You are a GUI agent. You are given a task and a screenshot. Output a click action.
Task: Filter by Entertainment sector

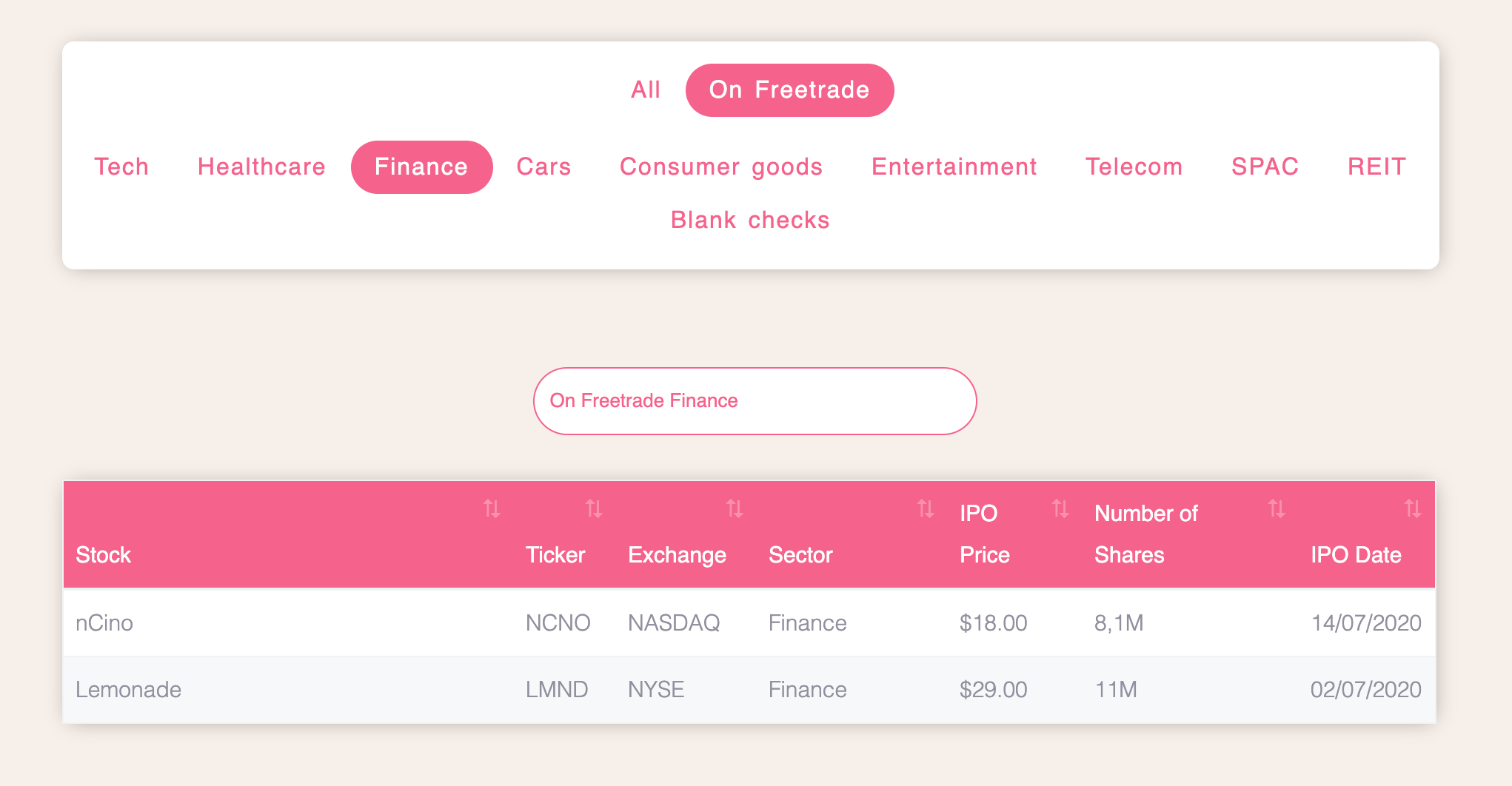tap(954, 167)
